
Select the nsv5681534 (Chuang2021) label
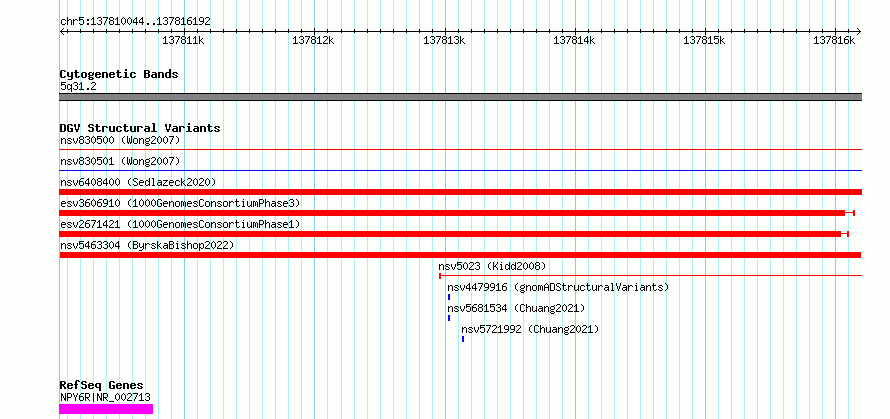point(516,308)
